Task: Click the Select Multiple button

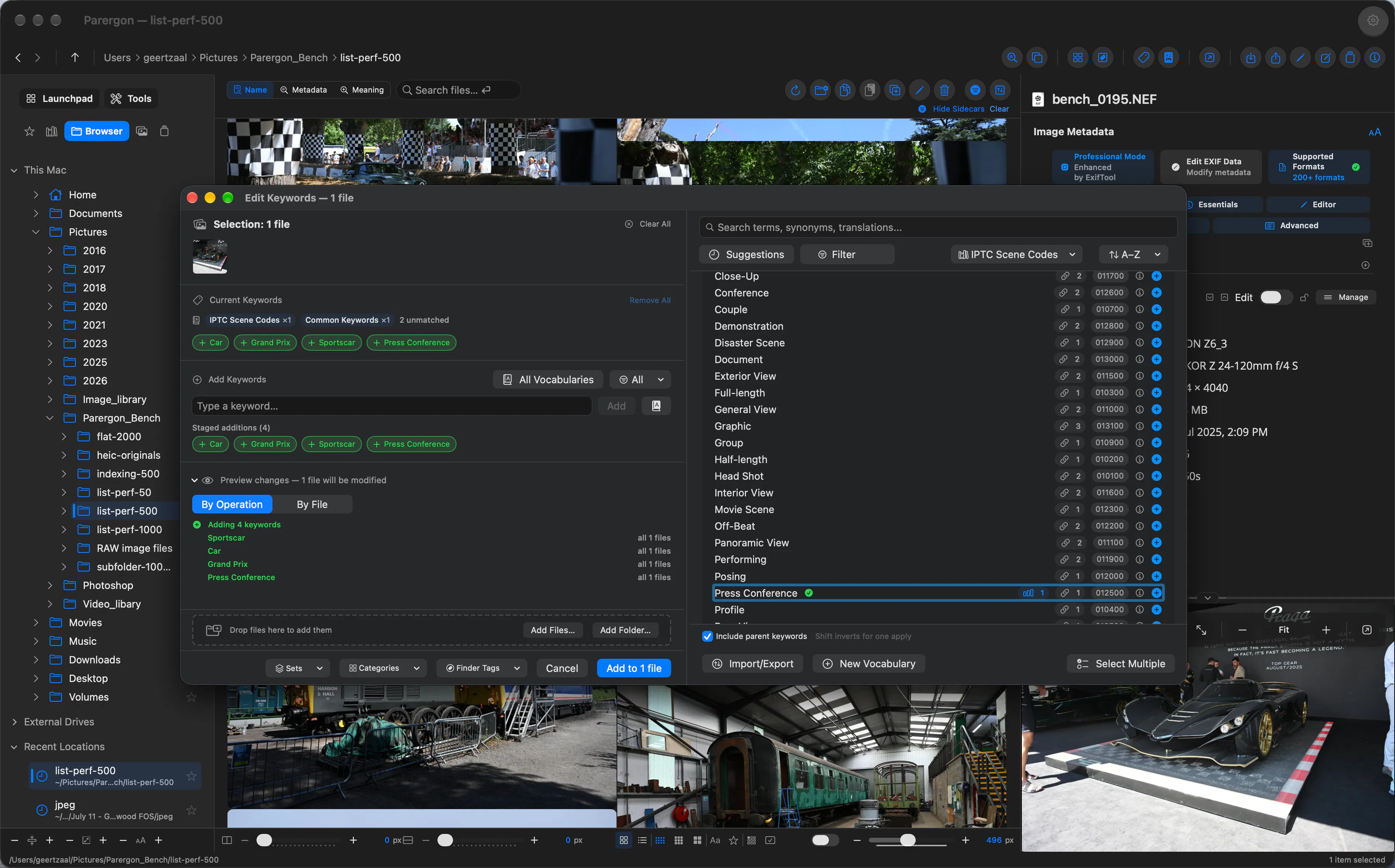Action: point(1121,664)
